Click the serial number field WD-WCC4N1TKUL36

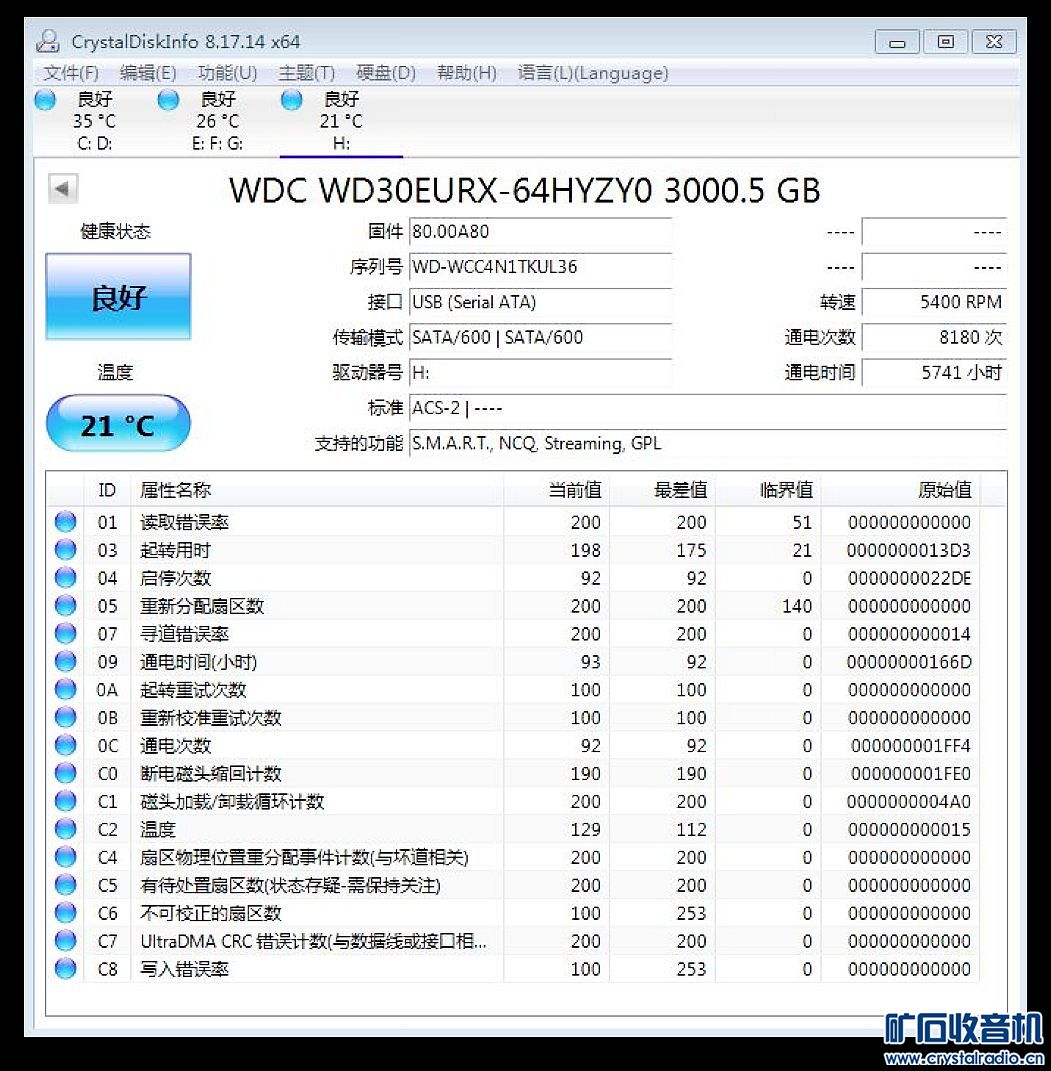click(540, 266)
